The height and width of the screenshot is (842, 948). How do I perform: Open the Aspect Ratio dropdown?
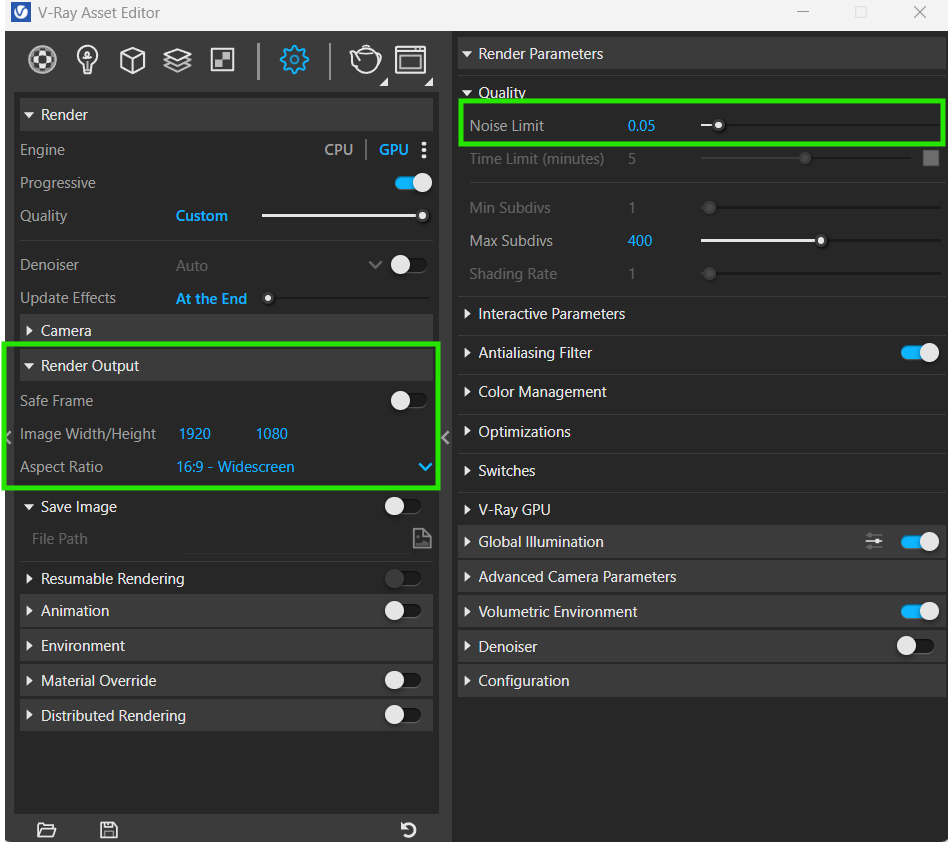coord(425,467)
